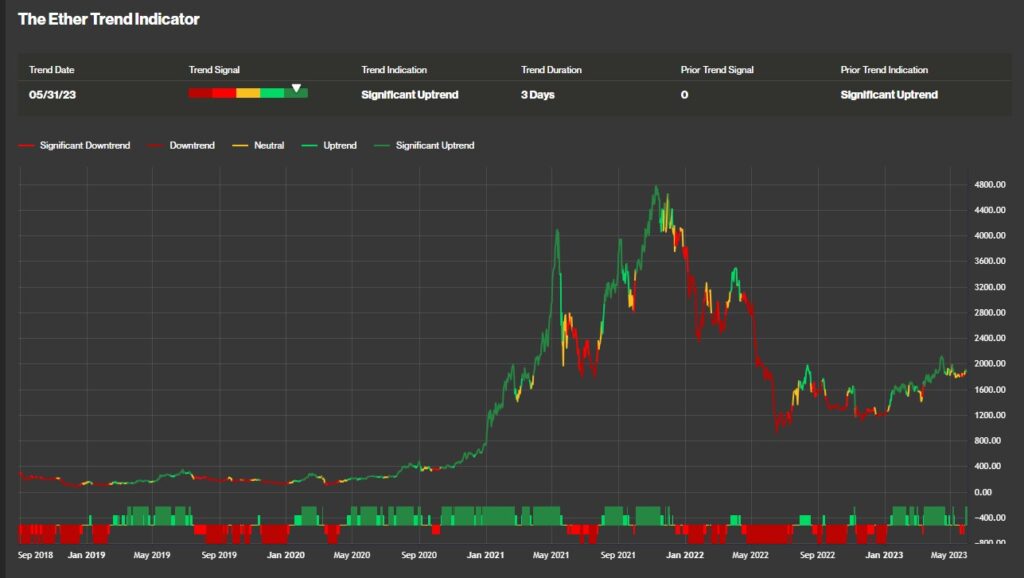The height and width of the screenshot is (578, 1024).
Task: Click the Sep 2021 date axis label
Action: (x=618, y=555)
